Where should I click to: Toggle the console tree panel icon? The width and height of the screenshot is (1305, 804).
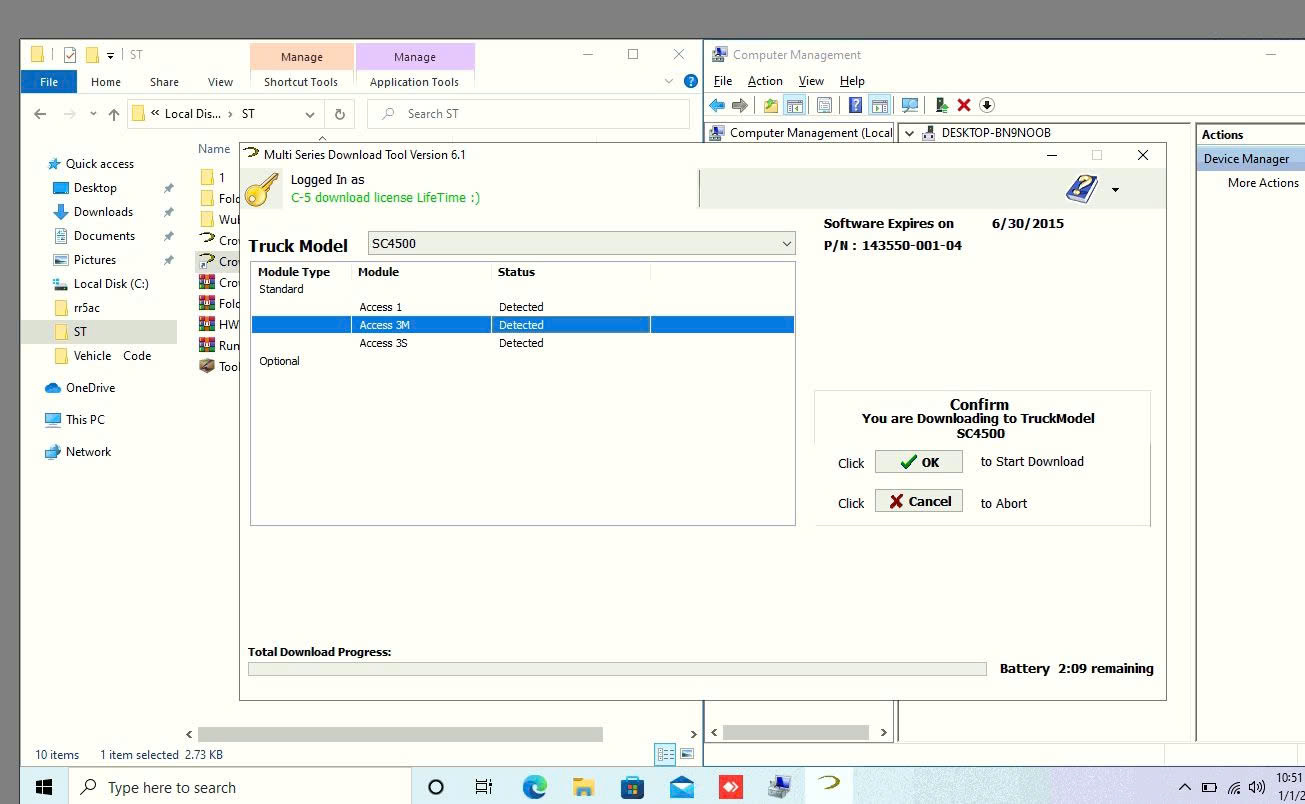pyautogui.click(x=796, y=104)
